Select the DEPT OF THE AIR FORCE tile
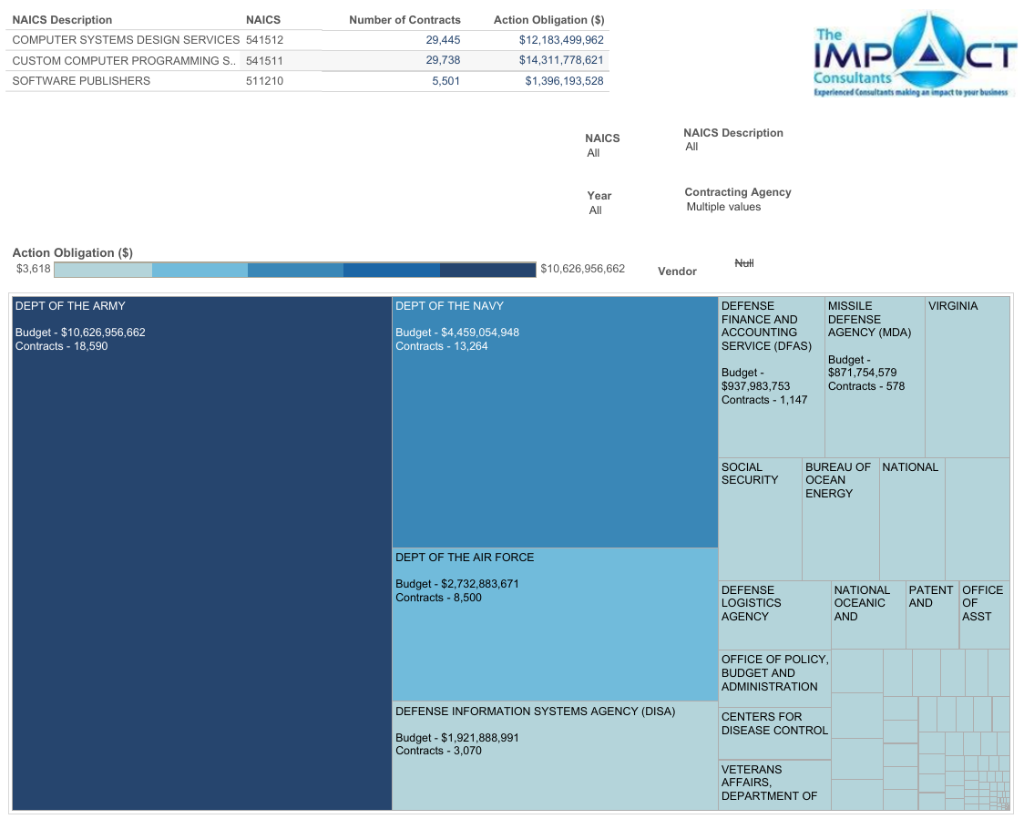 point(555,624)
